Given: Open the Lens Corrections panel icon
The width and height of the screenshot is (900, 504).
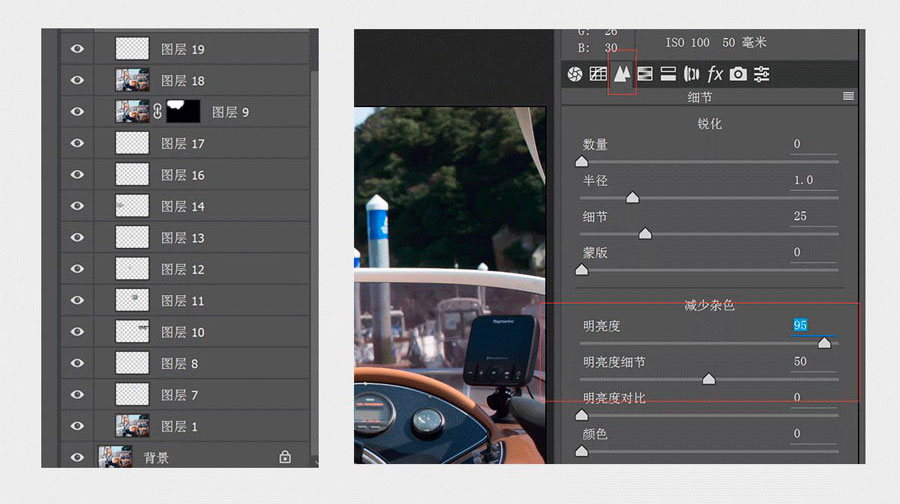Looking at the screenshot, I should [692, 74].
